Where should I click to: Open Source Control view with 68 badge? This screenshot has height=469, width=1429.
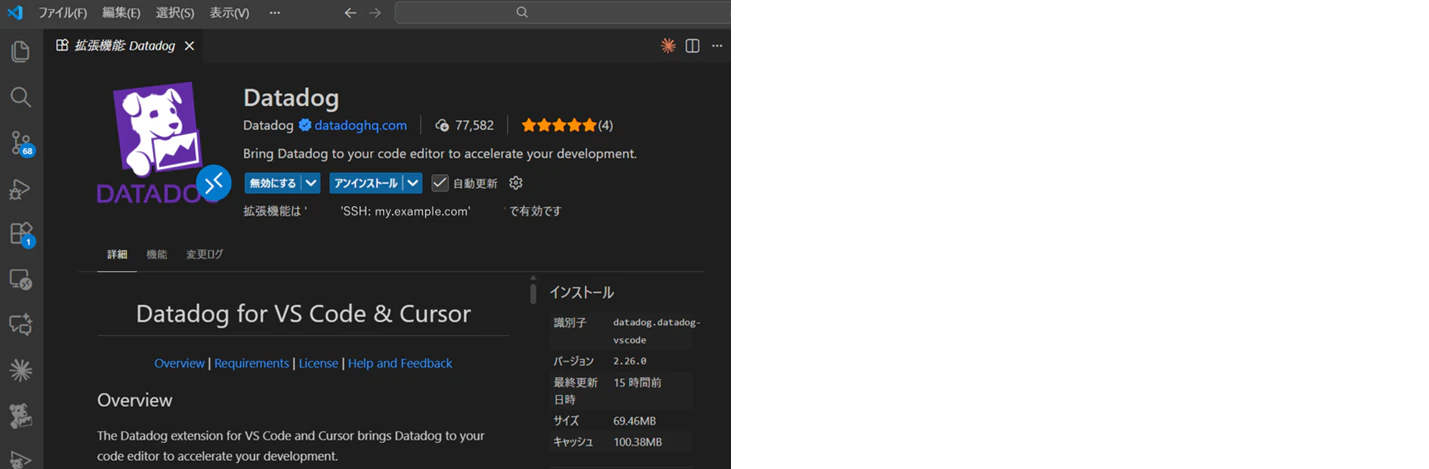[20, 143]
